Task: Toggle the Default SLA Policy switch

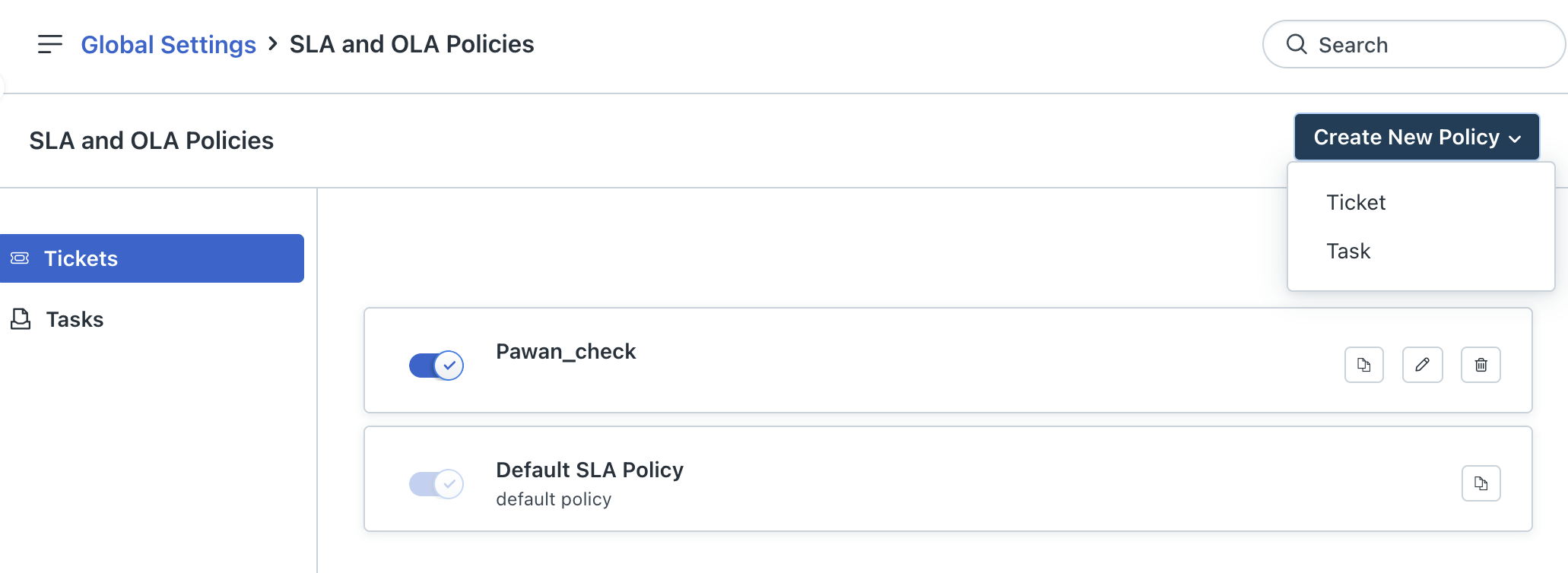Action: tap(436, 484)
